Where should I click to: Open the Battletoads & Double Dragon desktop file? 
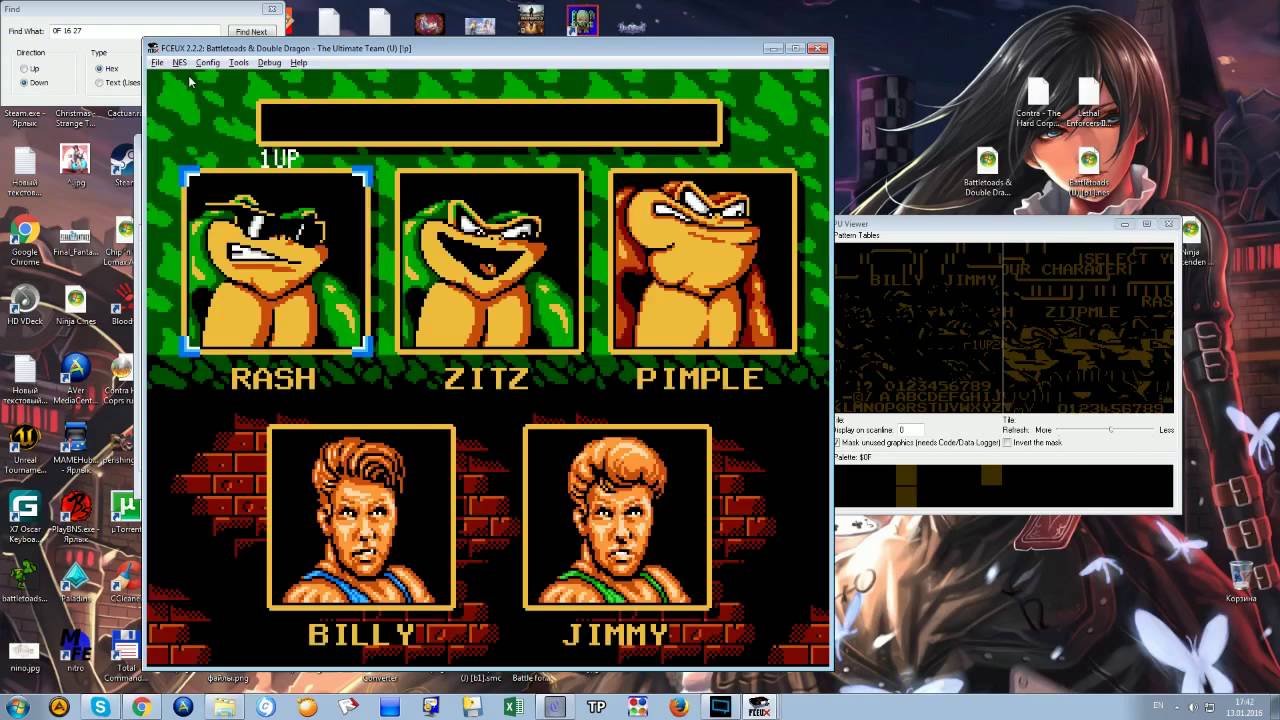[x=987, y=172]
